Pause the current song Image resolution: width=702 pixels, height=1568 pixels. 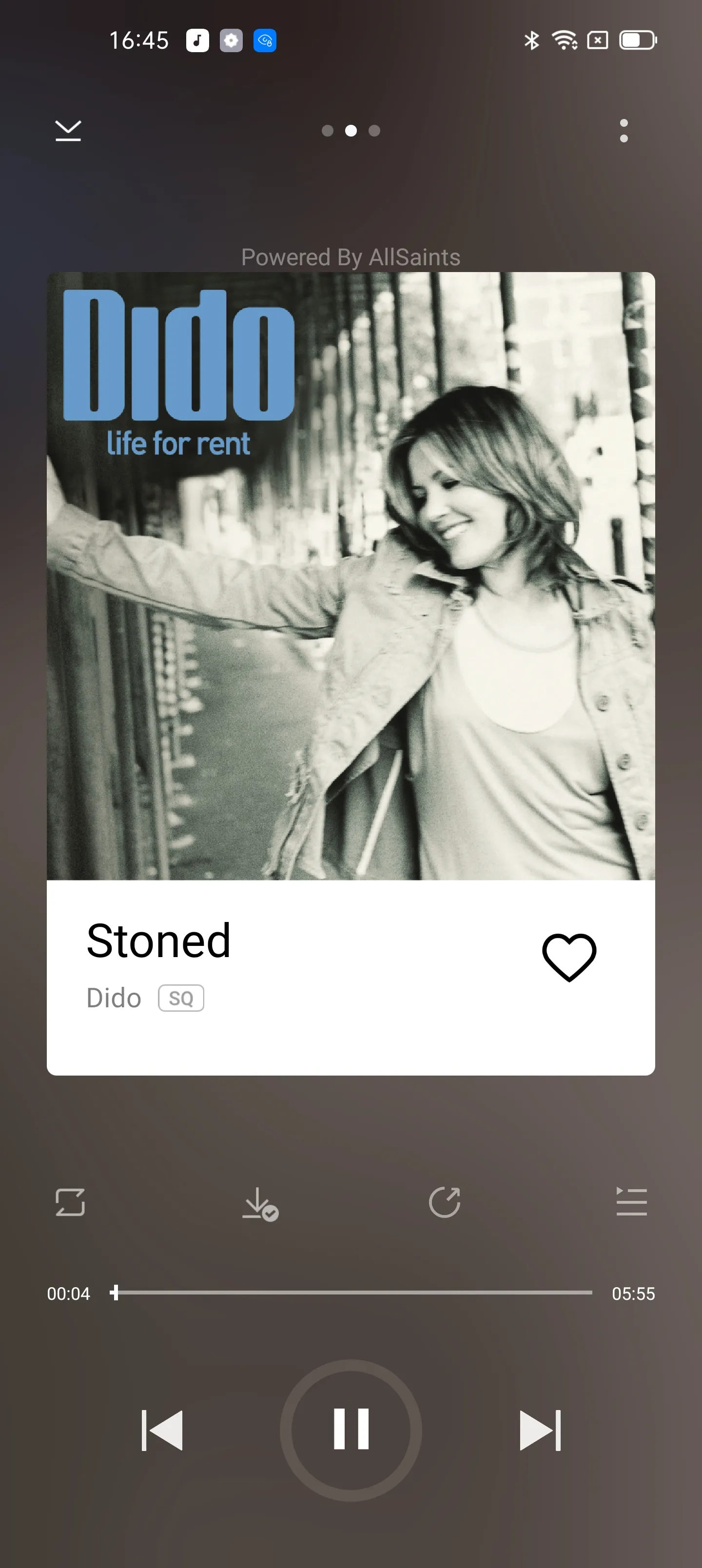coord(351,1431)
